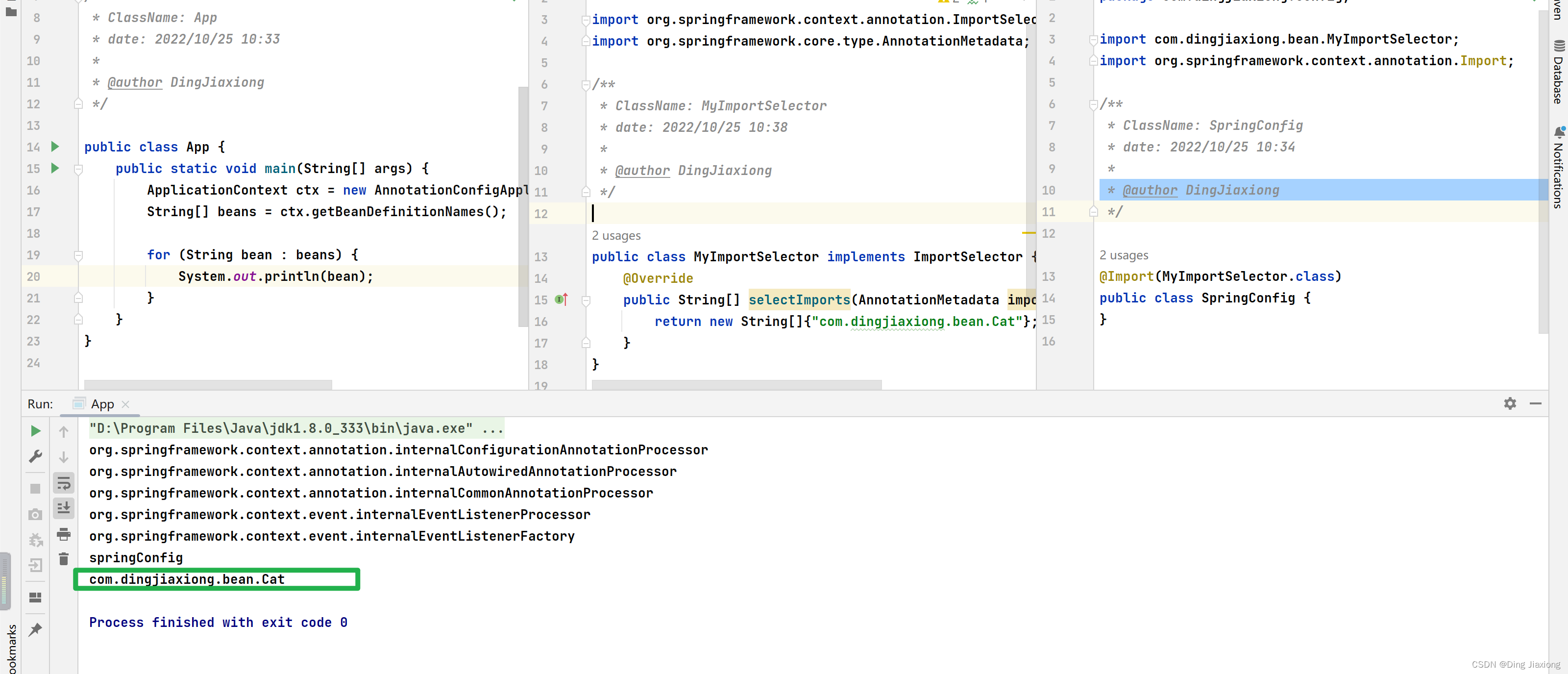Click highlighted @author line in SpringConfig
Image resolution: width=1568 pixels, height=674 pixels.
tap(1323, 190)
